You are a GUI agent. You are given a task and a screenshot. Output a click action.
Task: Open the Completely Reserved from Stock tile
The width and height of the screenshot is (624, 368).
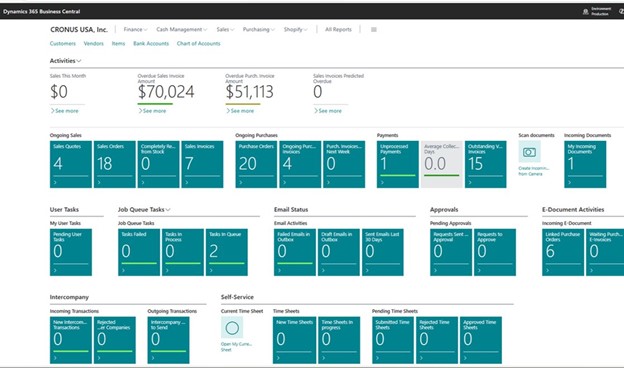(158, 164)
